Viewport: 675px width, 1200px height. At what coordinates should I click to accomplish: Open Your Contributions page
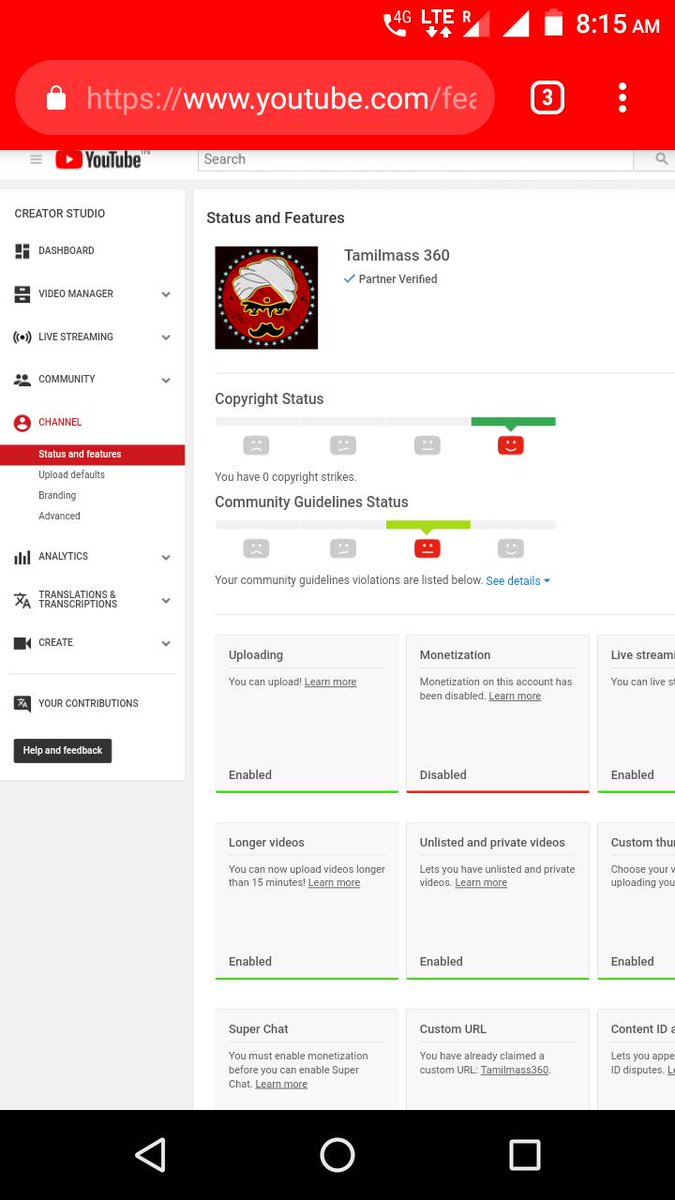point(88,704)
